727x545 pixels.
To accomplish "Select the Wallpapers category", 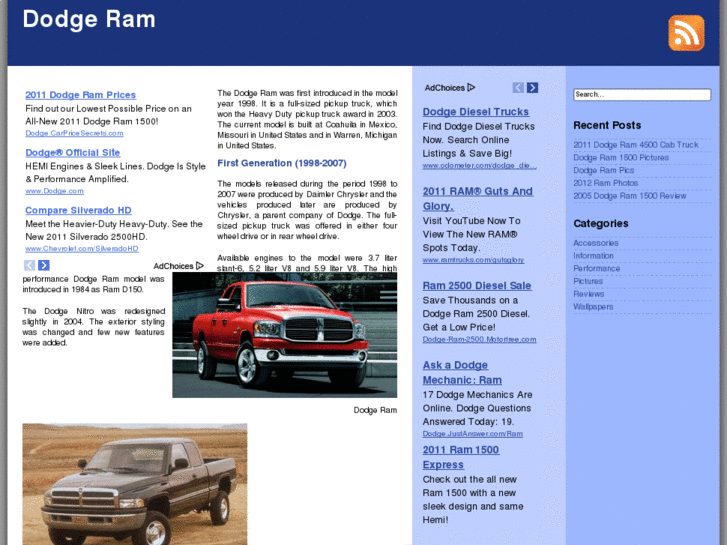I will coord(593,307).
